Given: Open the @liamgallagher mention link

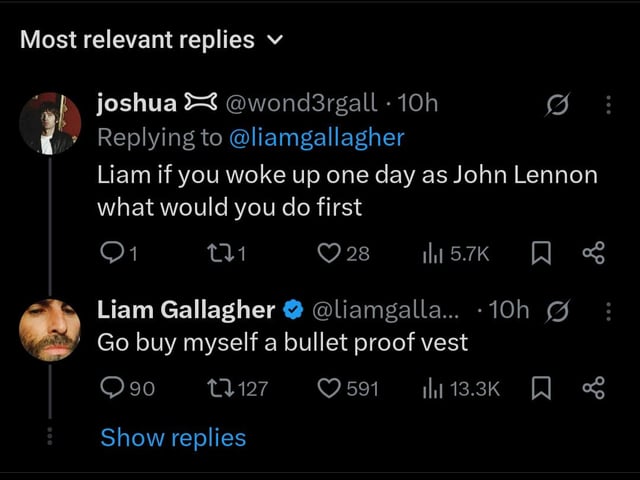Looking at the screenshot, I should click(x=317, y=138).
